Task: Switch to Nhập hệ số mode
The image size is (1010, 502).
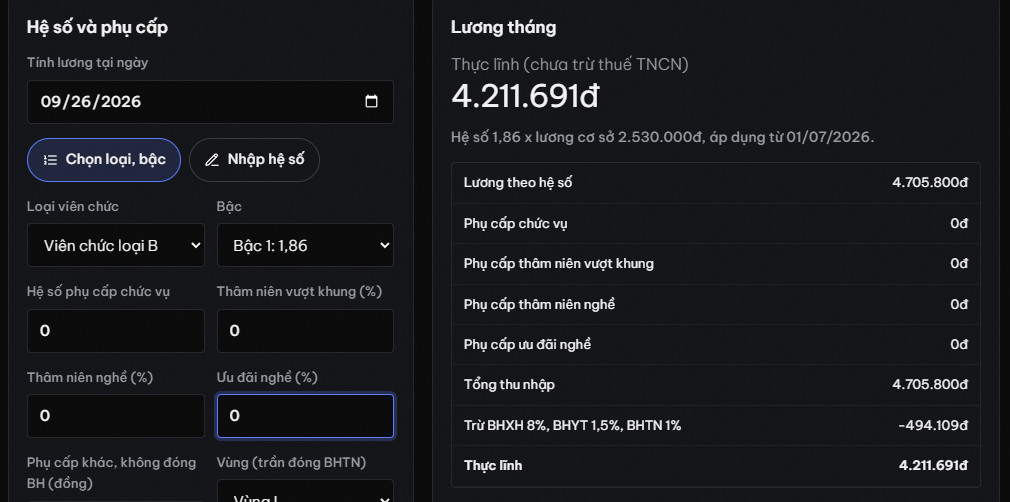Action: 254,160
